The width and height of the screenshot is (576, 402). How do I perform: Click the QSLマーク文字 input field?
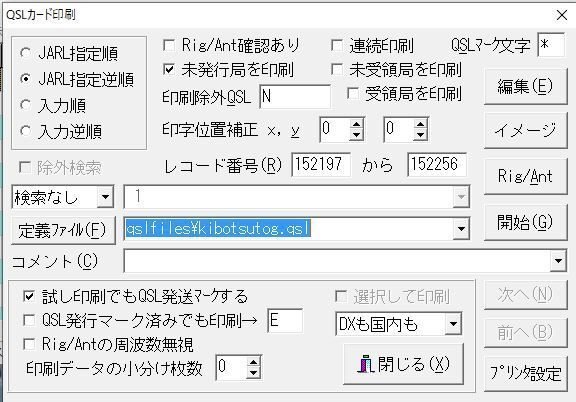click(x=551, y=45)
